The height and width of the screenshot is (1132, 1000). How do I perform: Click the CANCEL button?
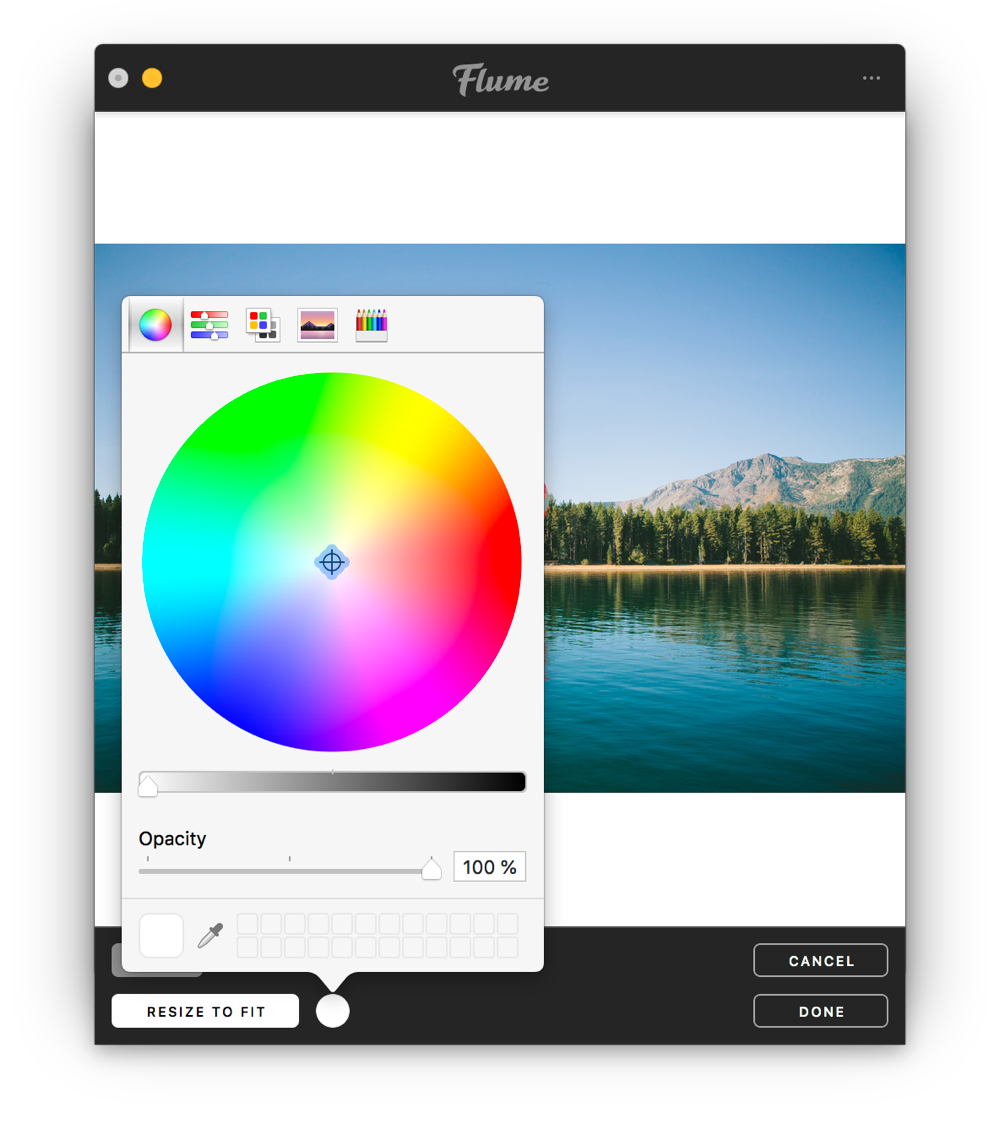(821, 960)
